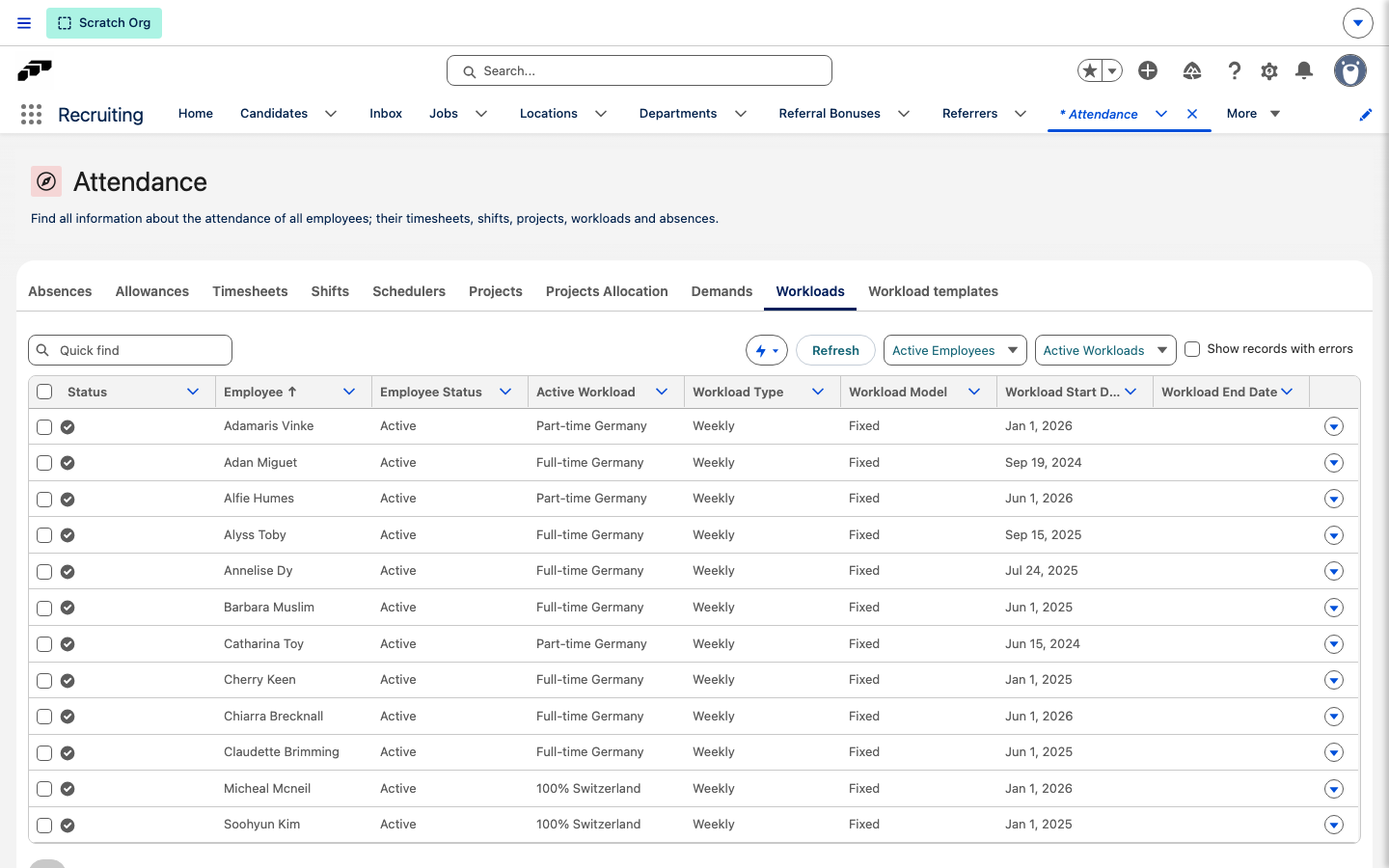Viewport: 1389px width, 868px height.
Task: Open row actions for Adamaris Vinke
Action: coord(1334,426)
